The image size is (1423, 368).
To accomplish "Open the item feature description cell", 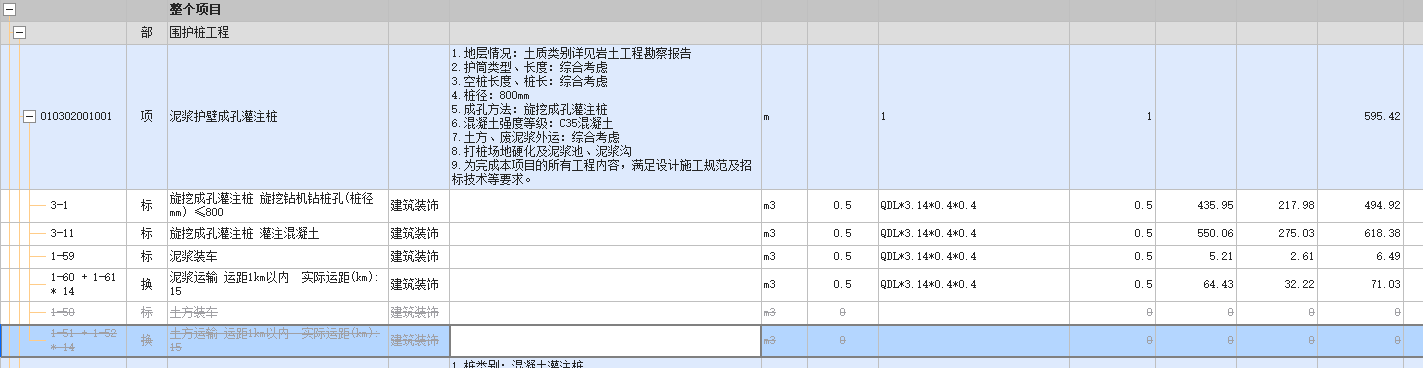I will coord(605,116).
